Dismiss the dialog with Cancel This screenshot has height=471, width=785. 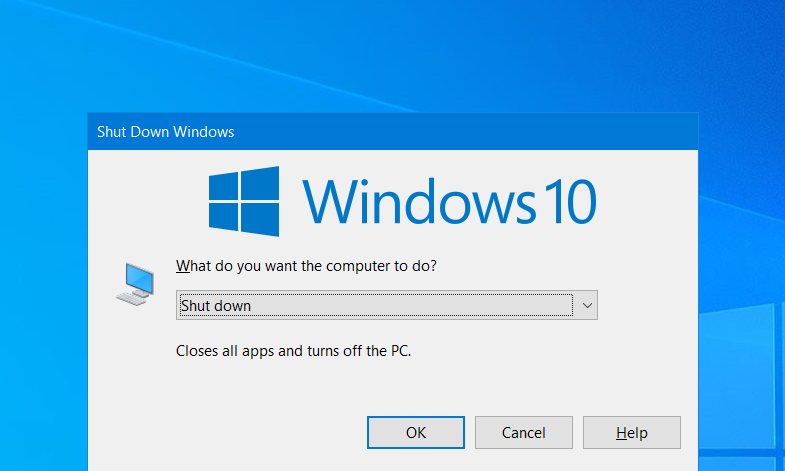click(524, 432)
